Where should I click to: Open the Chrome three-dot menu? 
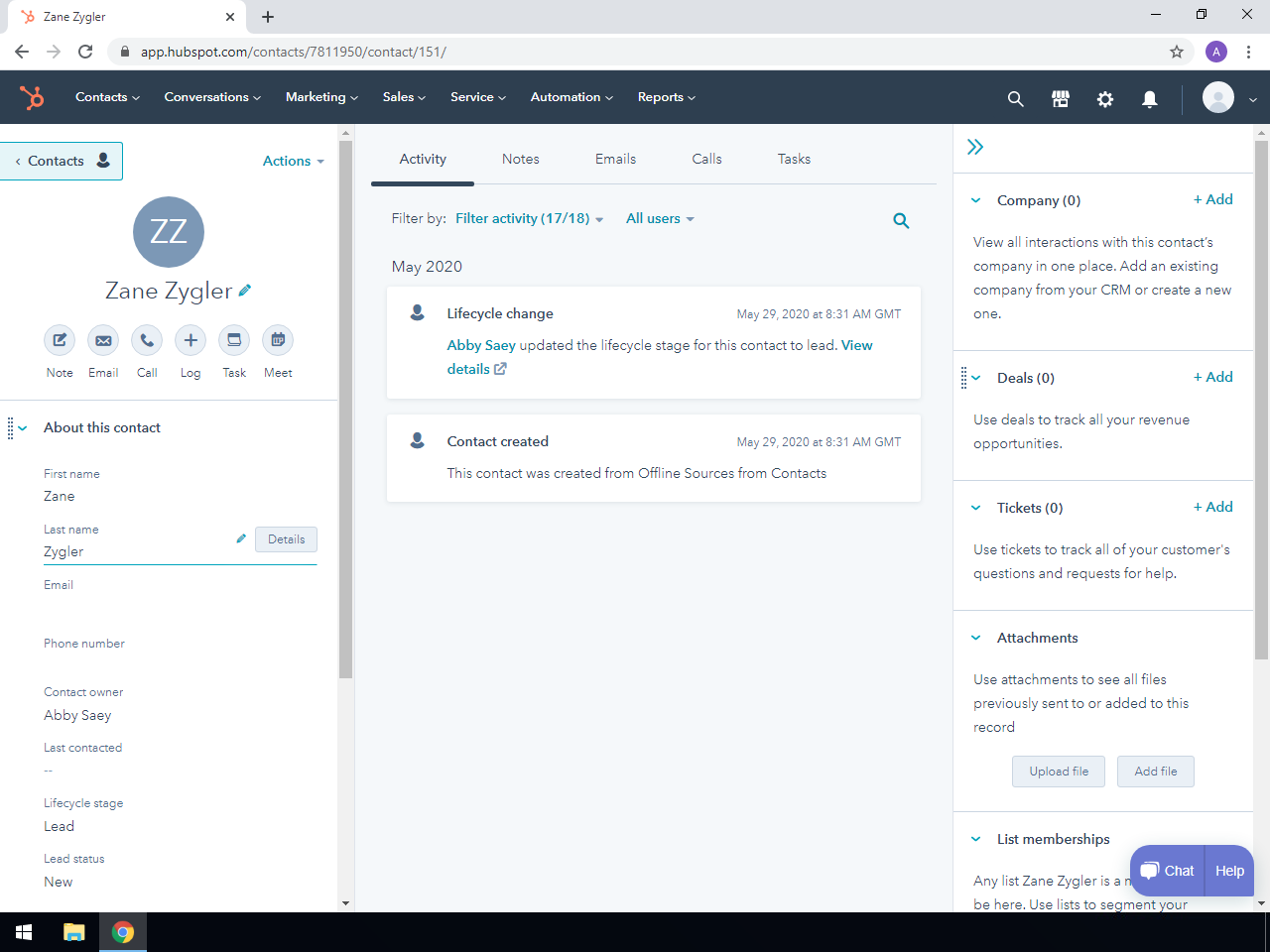pos(1249,52)
